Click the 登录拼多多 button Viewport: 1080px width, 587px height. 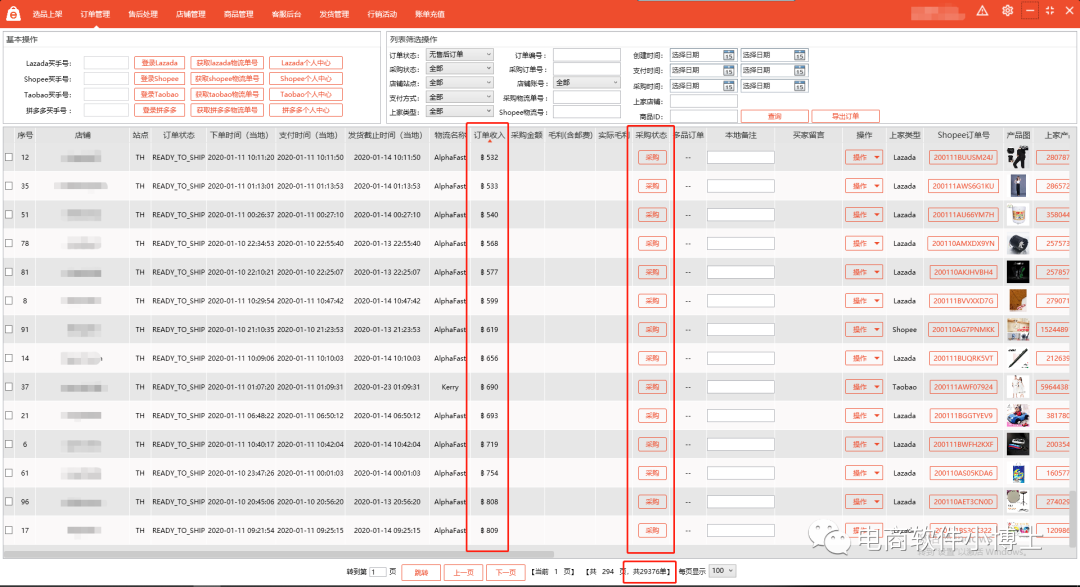(160, 110)
